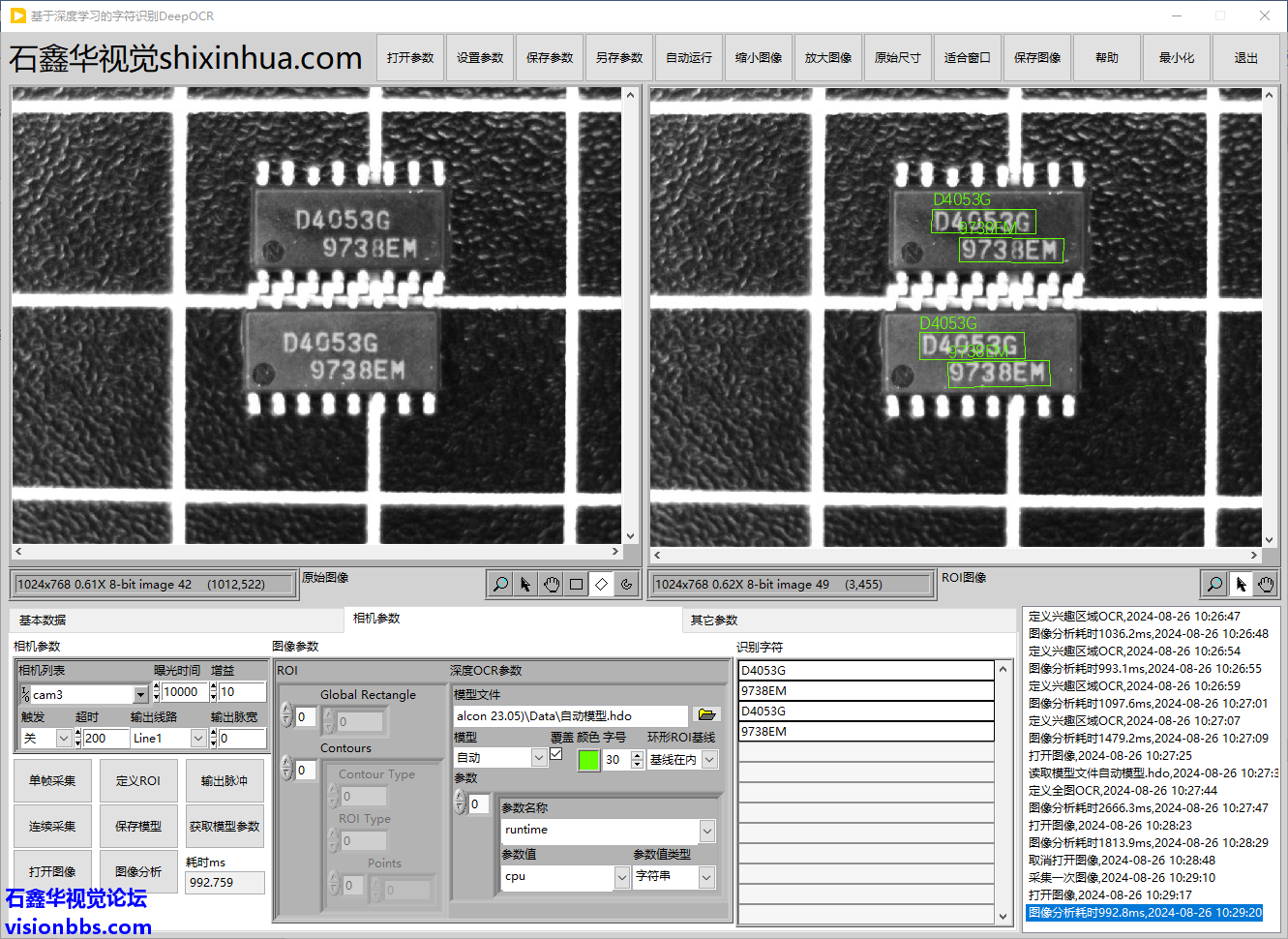Viewport: 1288px width, 939px height.
Task: Open the cam3 camera list dropdown
Action: (x=141, y=694)
